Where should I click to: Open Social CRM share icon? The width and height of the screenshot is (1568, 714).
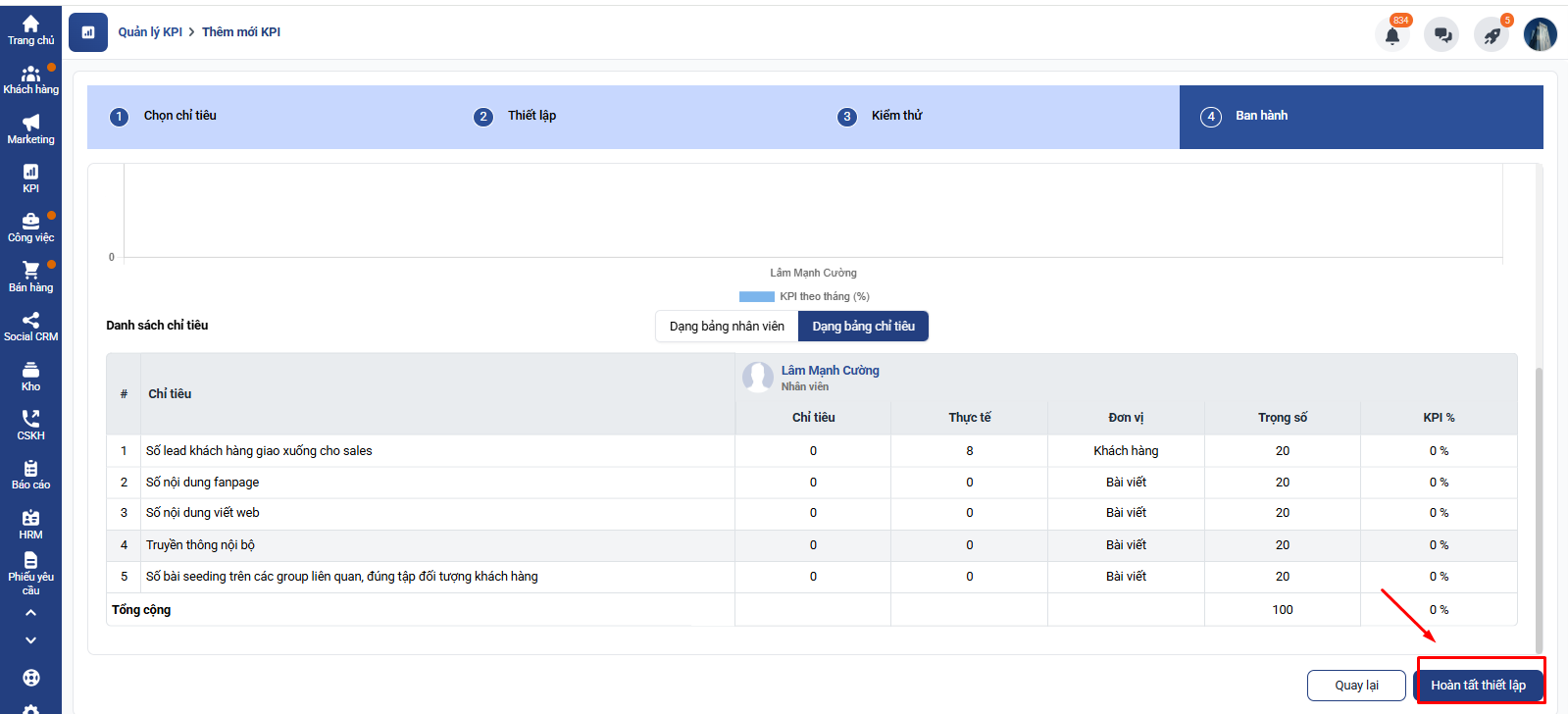(30, 327)
